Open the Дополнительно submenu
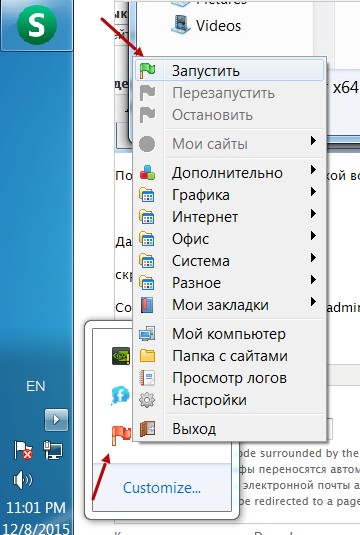The width and height of the screenshot is (360, 535). coord(229,173)
